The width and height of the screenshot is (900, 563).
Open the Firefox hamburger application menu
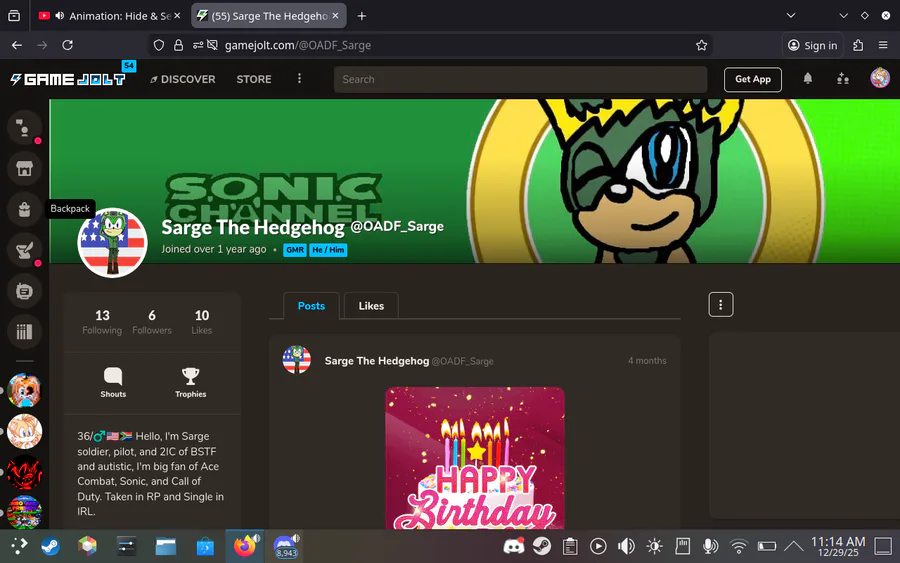point(883,45)
